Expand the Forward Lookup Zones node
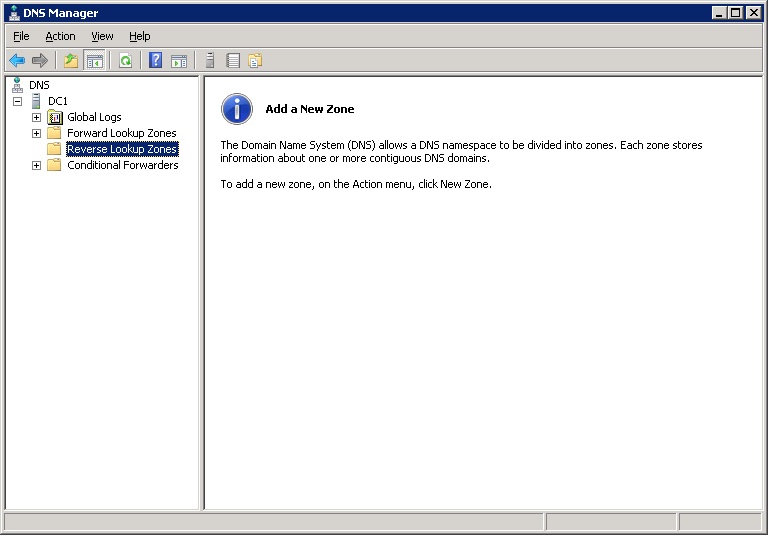Screen dimensions: 768x535 (36, 133)
